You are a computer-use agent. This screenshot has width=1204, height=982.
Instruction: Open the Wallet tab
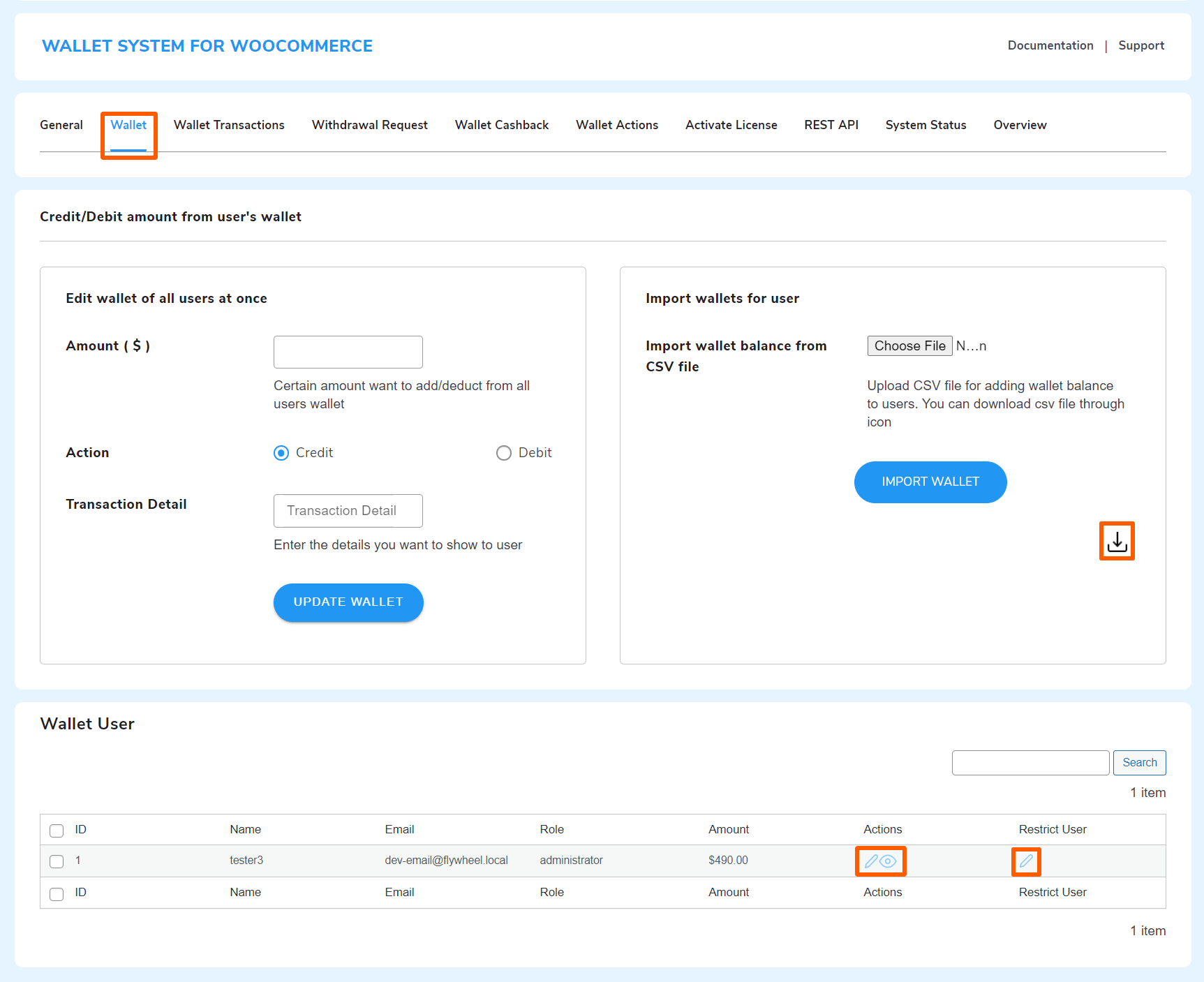coord(128,125)
